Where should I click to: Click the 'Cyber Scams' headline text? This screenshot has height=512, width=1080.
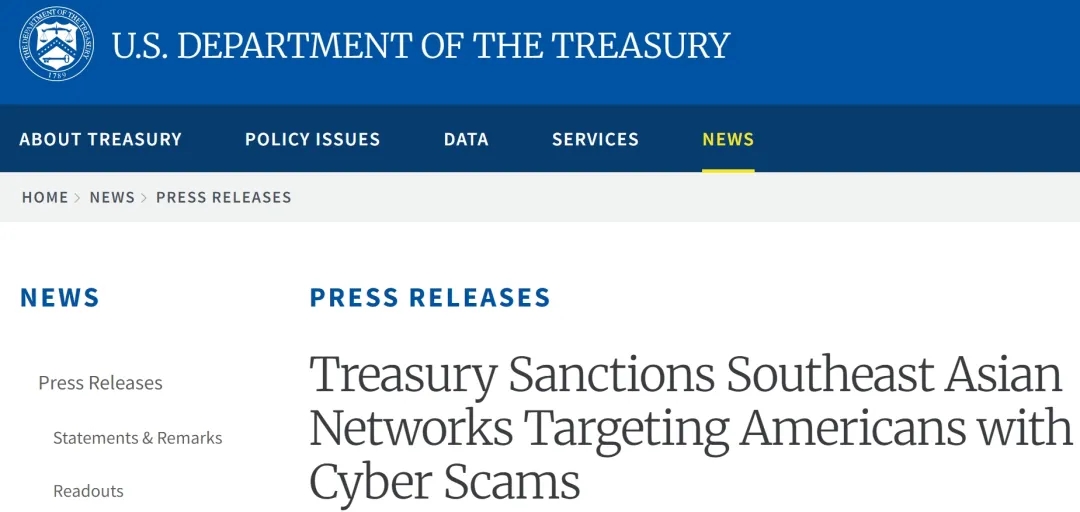[x=445, y=481]
